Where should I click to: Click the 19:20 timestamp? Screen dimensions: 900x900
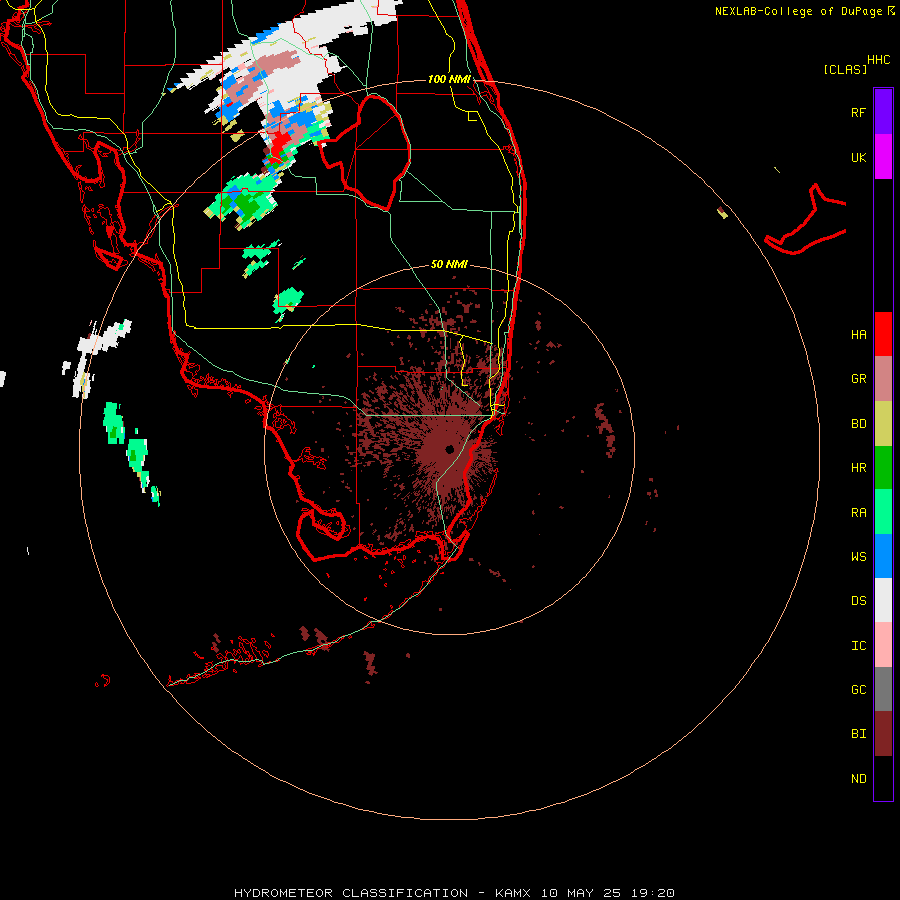(x=653, y=893)
